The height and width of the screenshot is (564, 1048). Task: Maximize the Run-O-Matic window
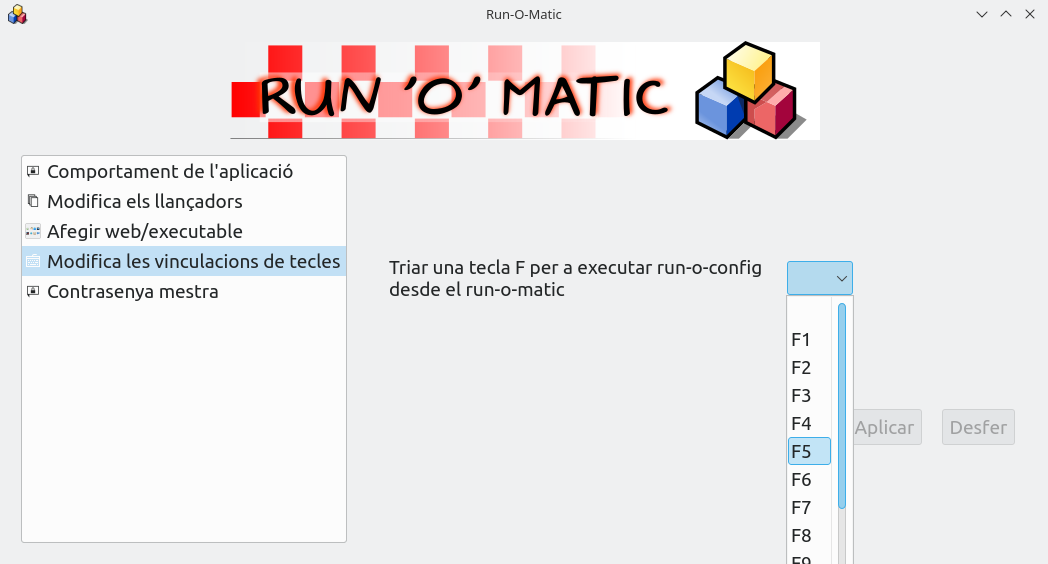tap(1005, 14)
